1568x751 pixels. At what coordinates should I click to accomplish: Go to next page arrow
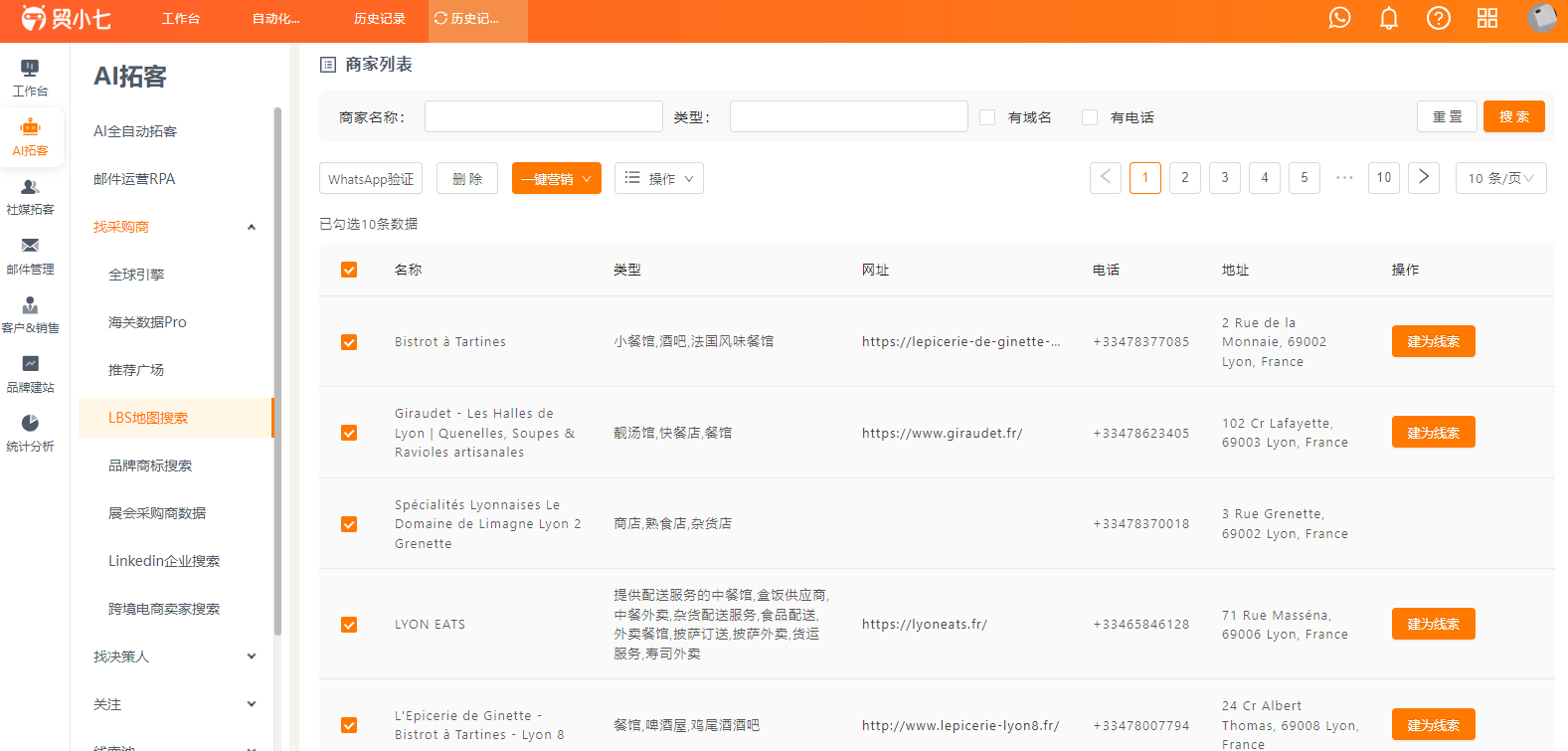click(1424, 178)
